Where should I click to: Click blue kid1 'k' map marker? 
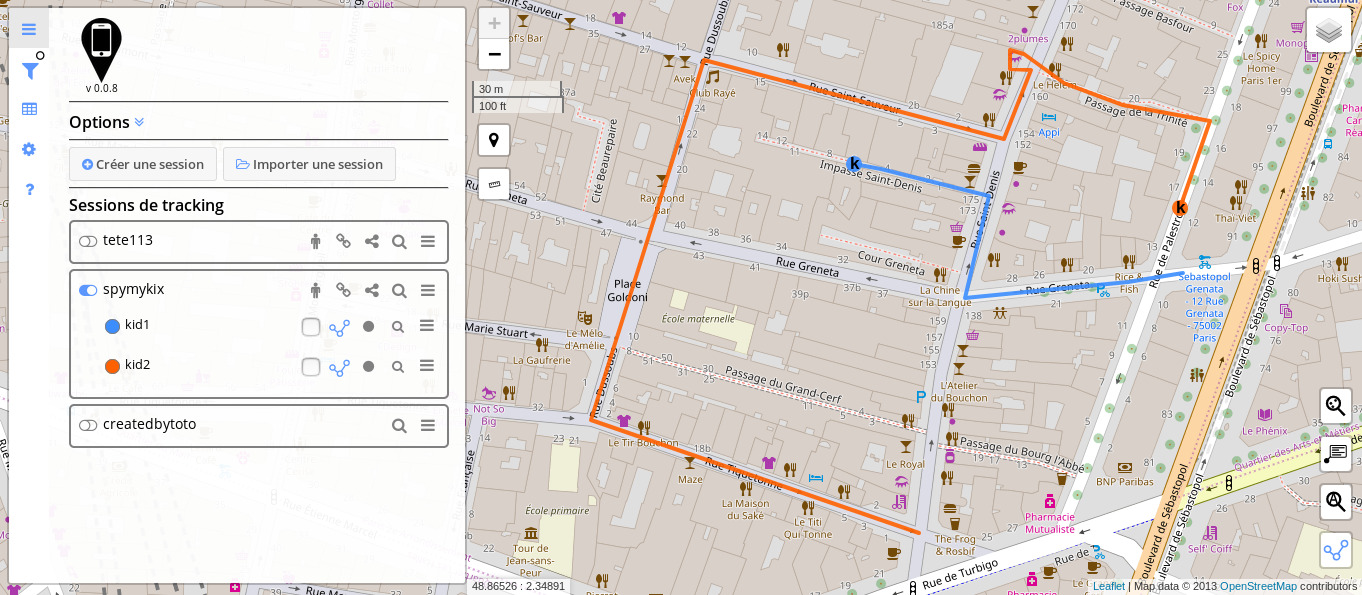point(854,164)
